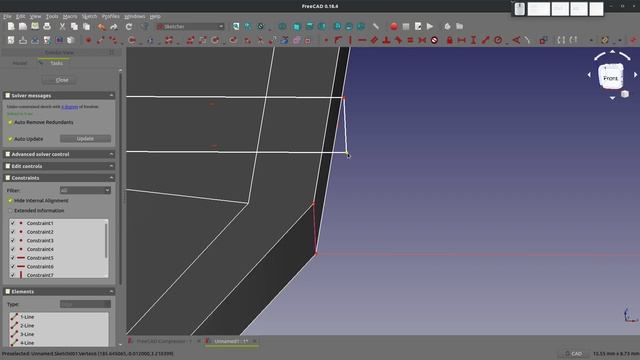Open the Sketch menu
This screenshot has height=360, width=640.
pyautogui.click(x=89, y=16)
